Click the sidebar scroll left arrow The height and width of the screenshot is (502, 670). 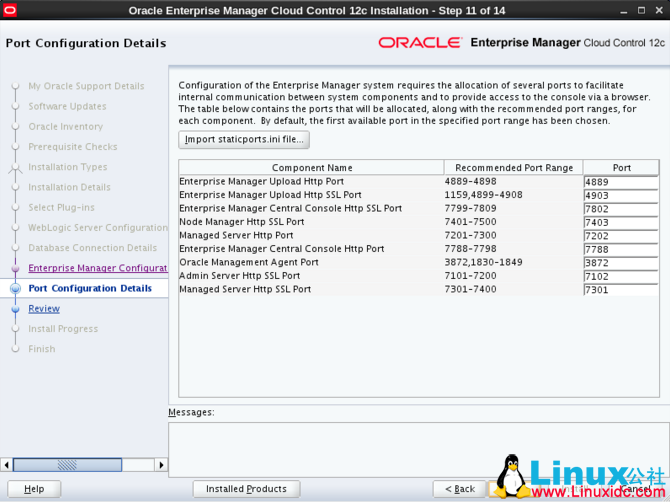point(6,464)
